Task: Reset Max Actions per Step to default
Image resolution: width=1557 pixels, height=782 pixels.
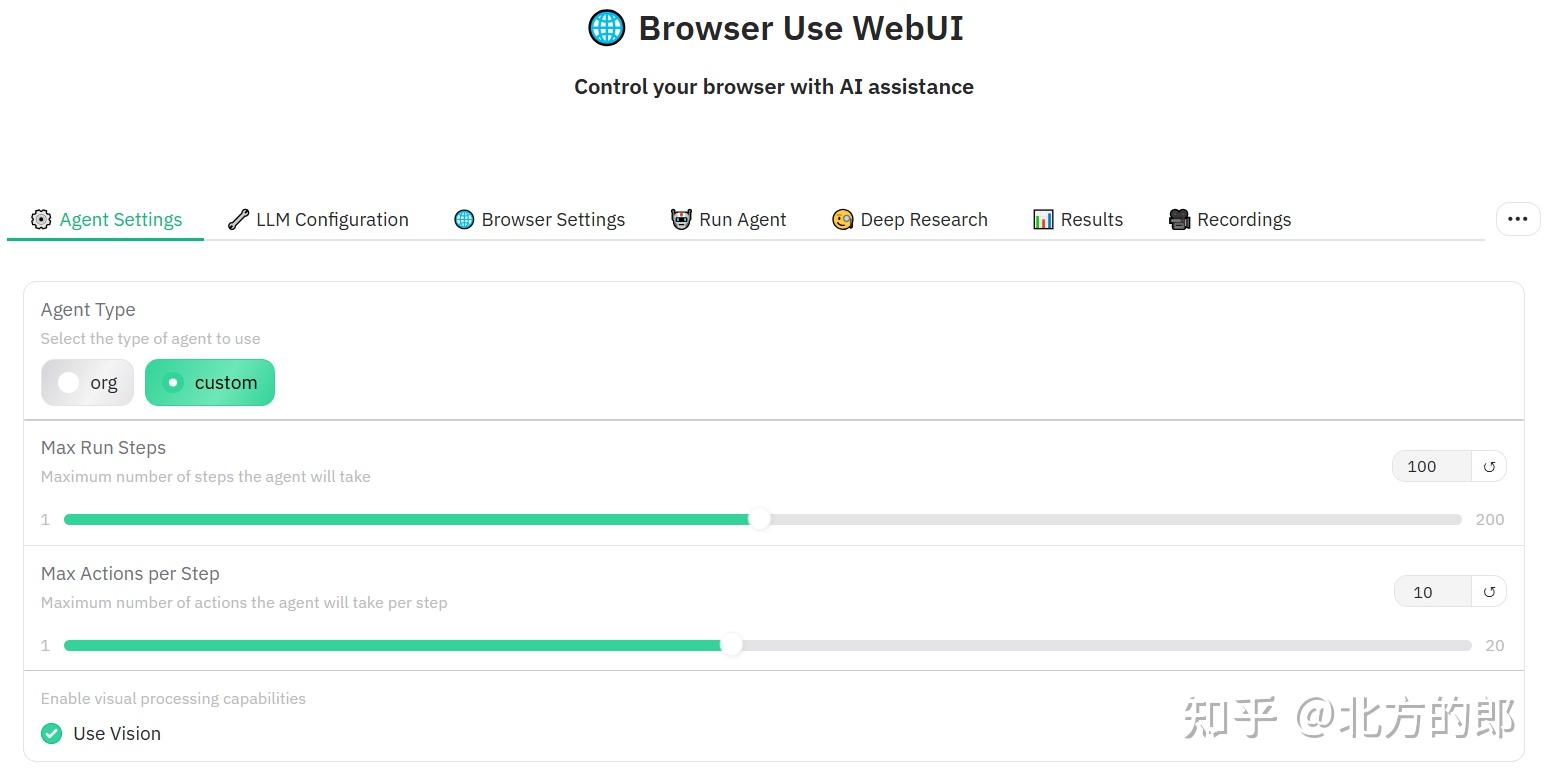Action: coord(1489,591)
